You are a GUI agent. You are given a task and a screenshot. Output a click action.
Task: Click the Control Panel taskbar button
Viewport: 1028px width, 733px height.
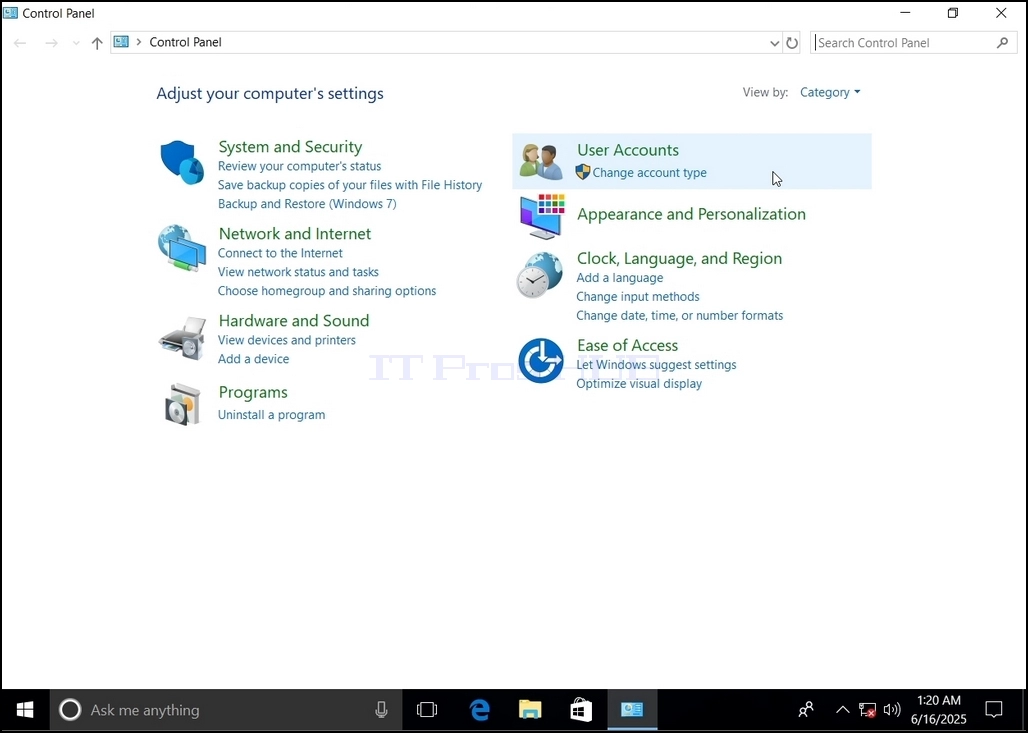[632, 710]
